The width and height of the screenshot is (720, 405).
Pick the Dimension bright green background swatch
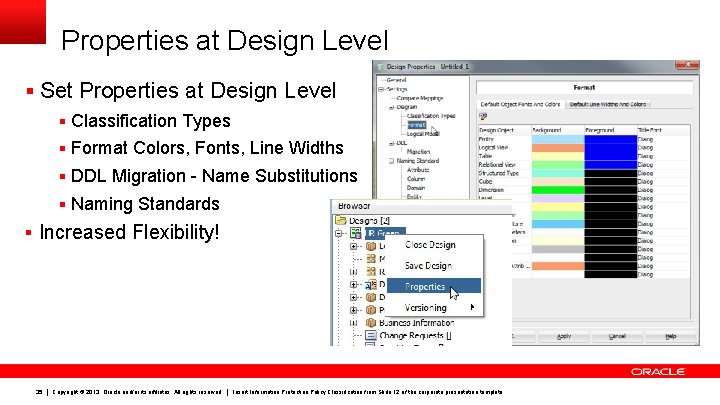point(558,190)
